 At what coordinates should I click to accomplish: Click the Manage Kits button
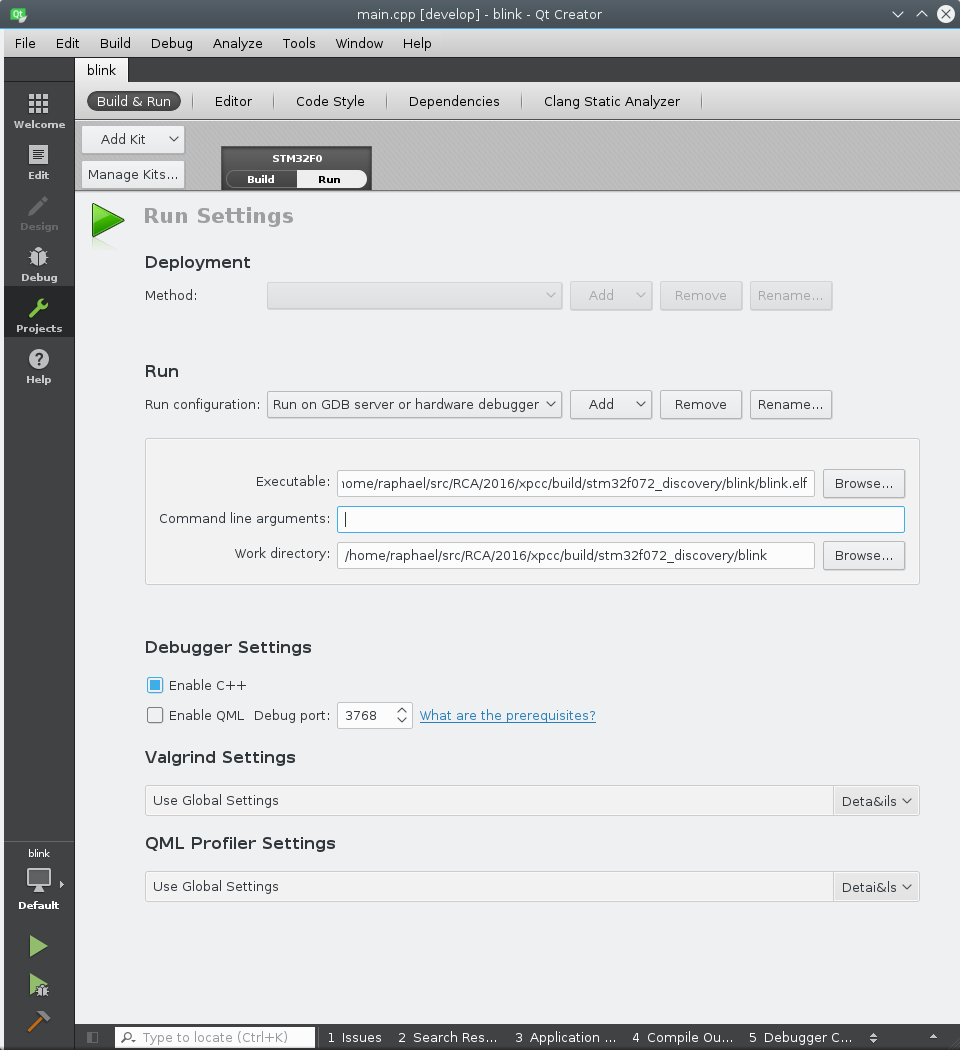(133, 175)
